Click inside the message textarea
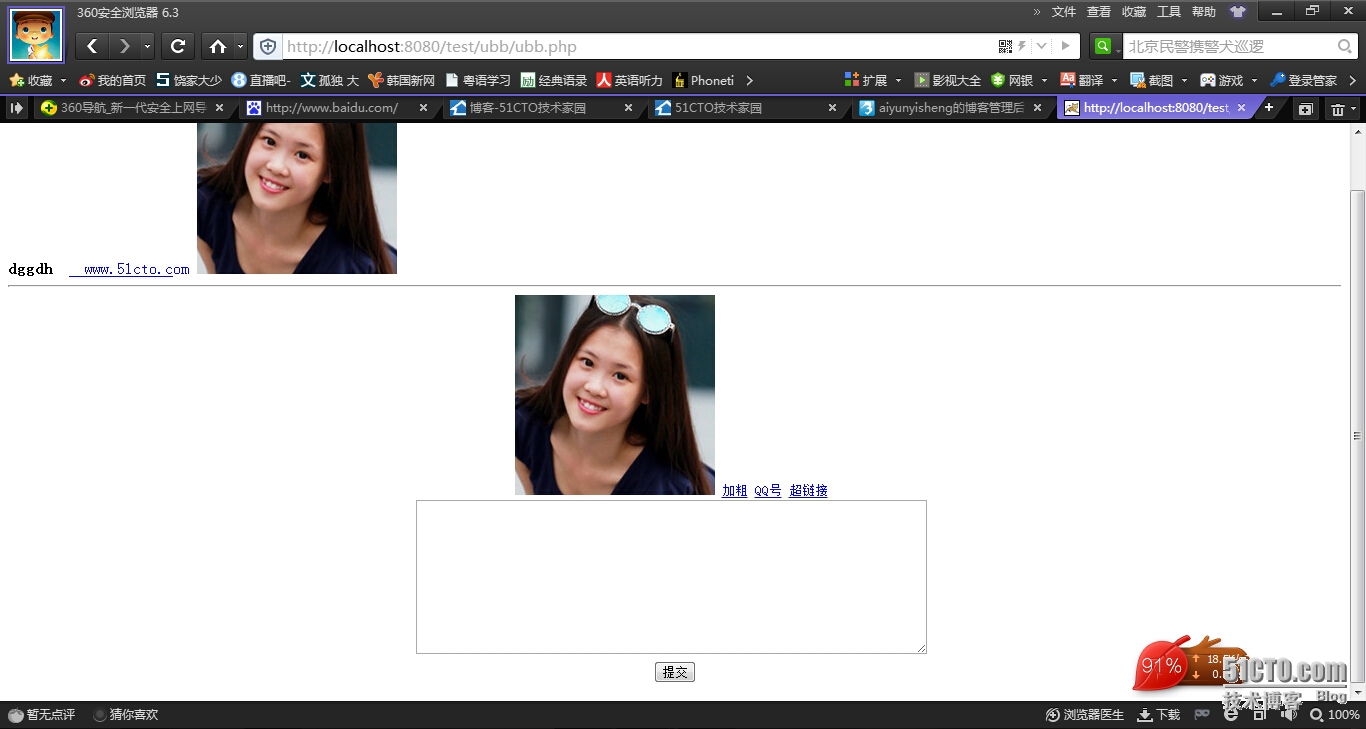Image resolution: width=1366 pixels, height=729 pixels. (x=671, y=577)
